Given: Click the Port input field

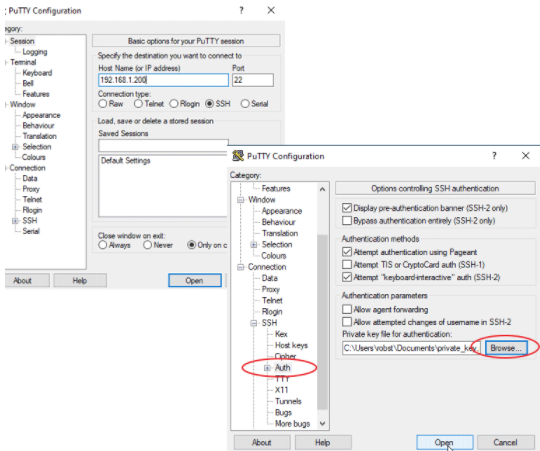Looking at the screenshot, I should click(x=253, y=80).
